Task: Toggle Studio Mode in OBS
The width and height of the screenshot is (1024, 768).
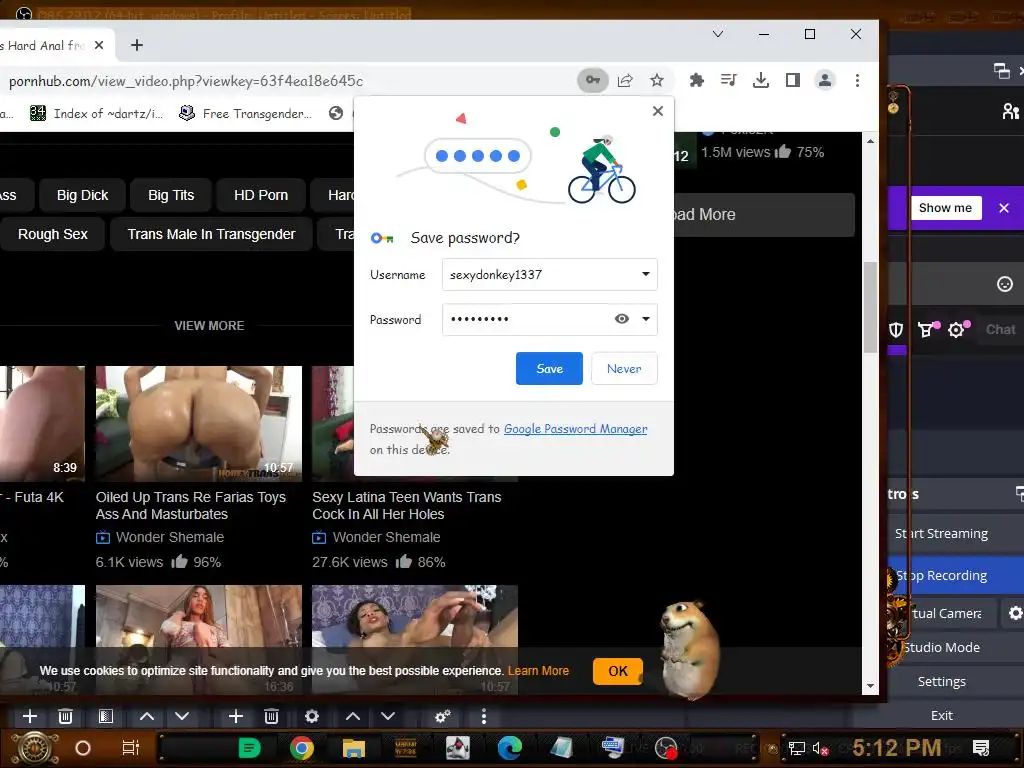Action: pos(942,647)
